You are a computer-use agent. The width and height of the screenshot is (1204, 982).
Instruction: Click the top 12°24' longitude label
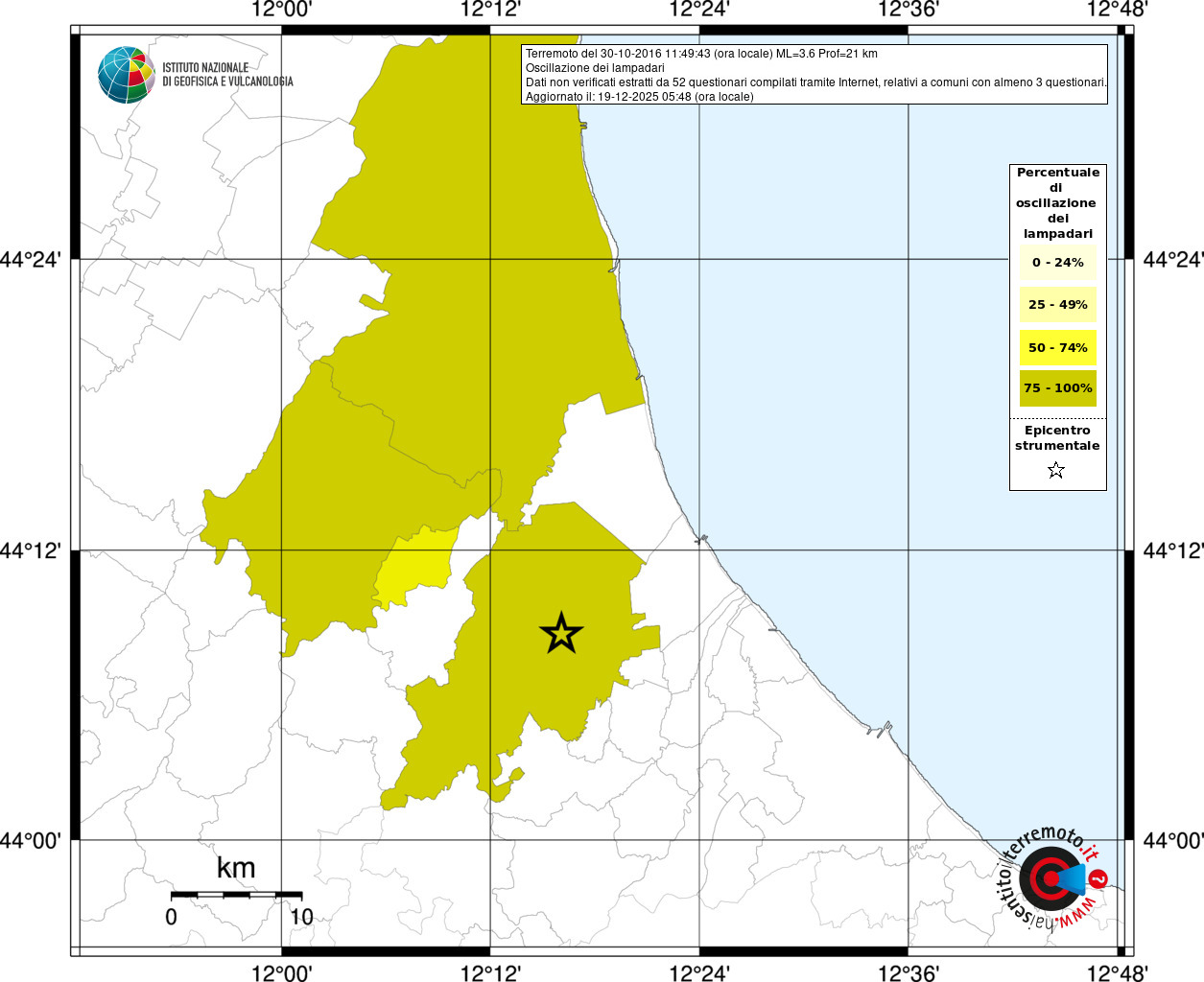click(699, 10)
